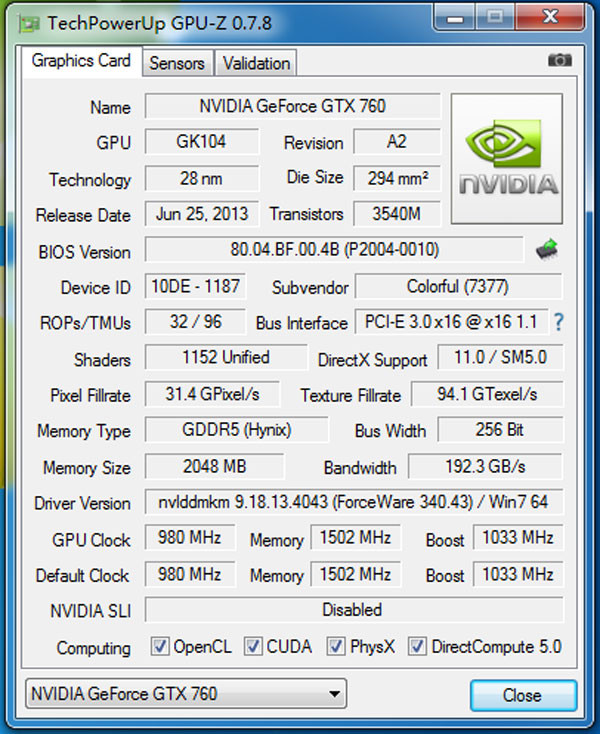Click the Default Clock row Memory 1502 MHz field
This screenshot has height=734, width=600.
tap(356, 574)
